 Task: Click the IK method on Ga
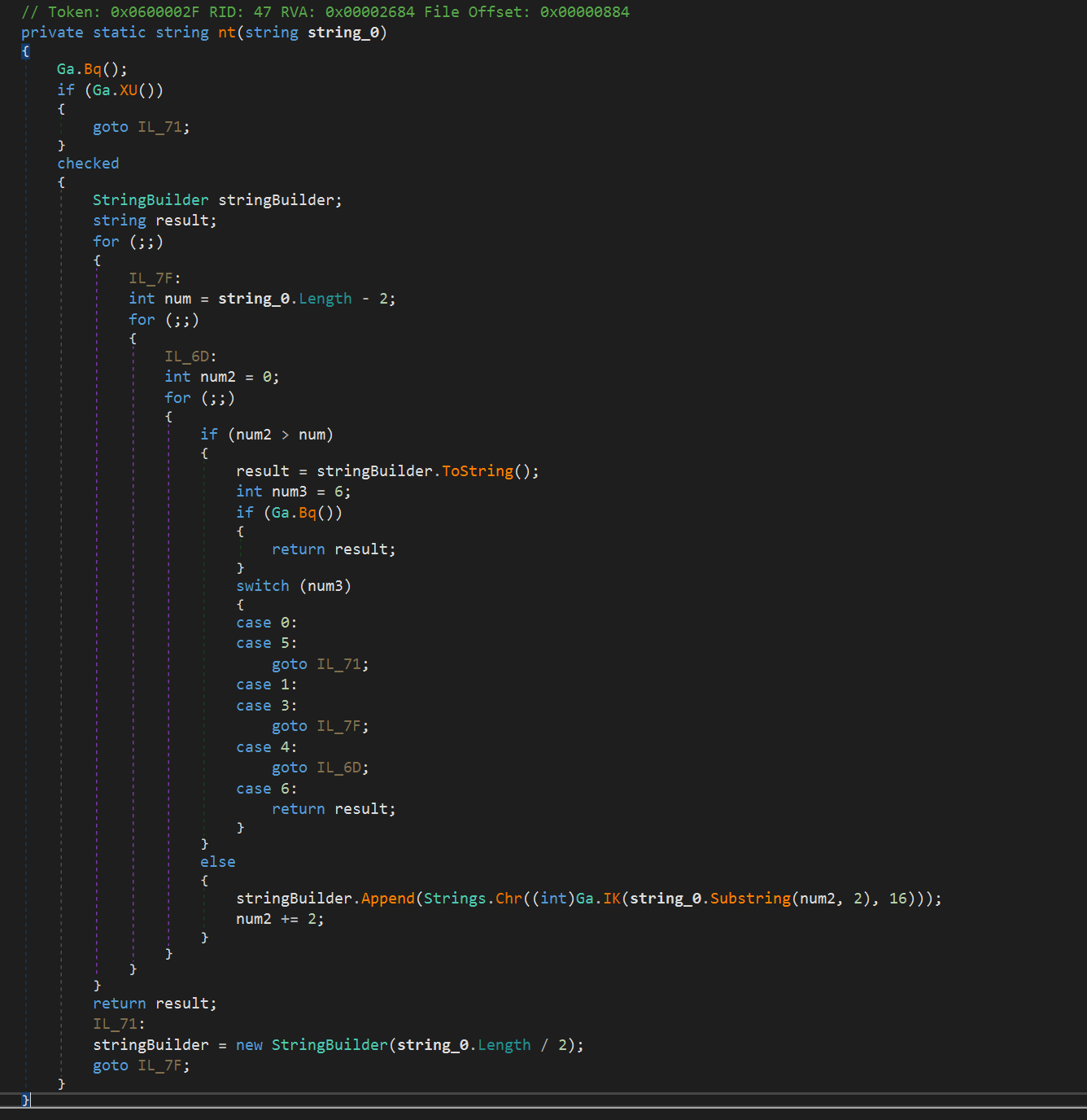click(612, 899)
